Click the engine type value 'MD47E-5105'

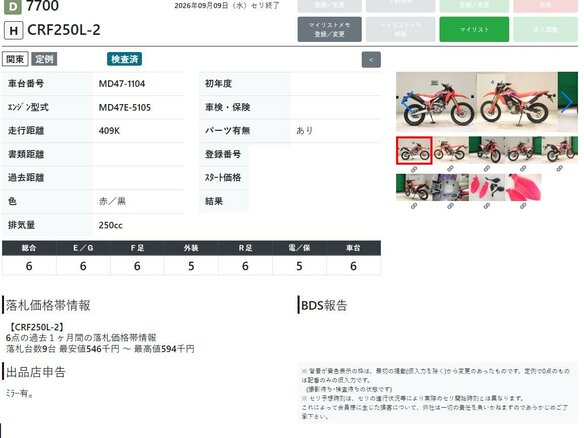point(125,108)
